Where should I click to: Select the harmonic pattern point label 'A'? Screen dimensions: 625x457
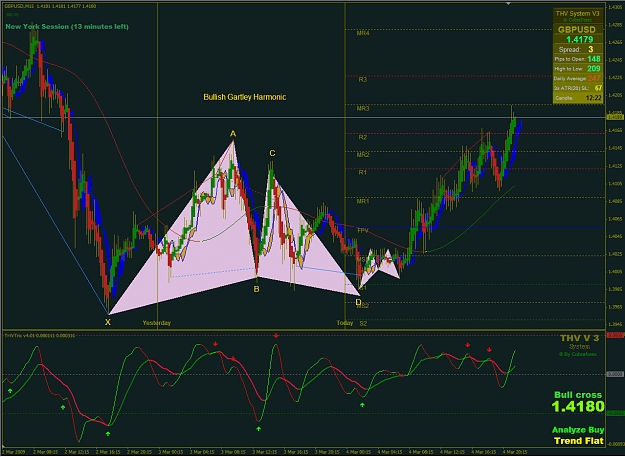(233, 134)
